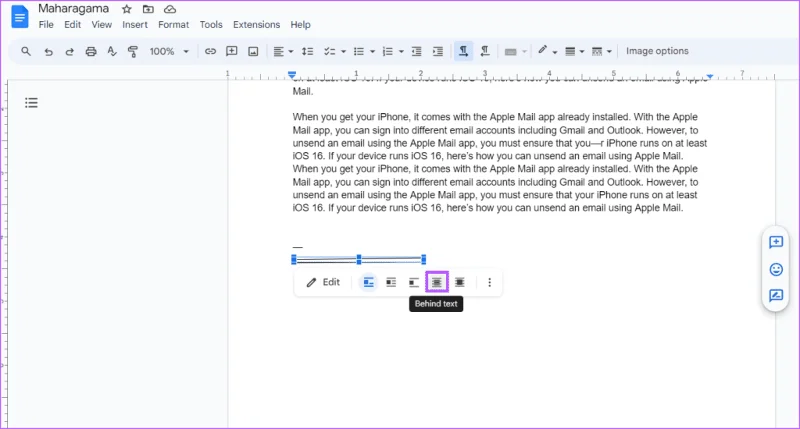Viewport: 800px width, 429px height.
Task: Open the border dash style icon
Action: [596, 52]
